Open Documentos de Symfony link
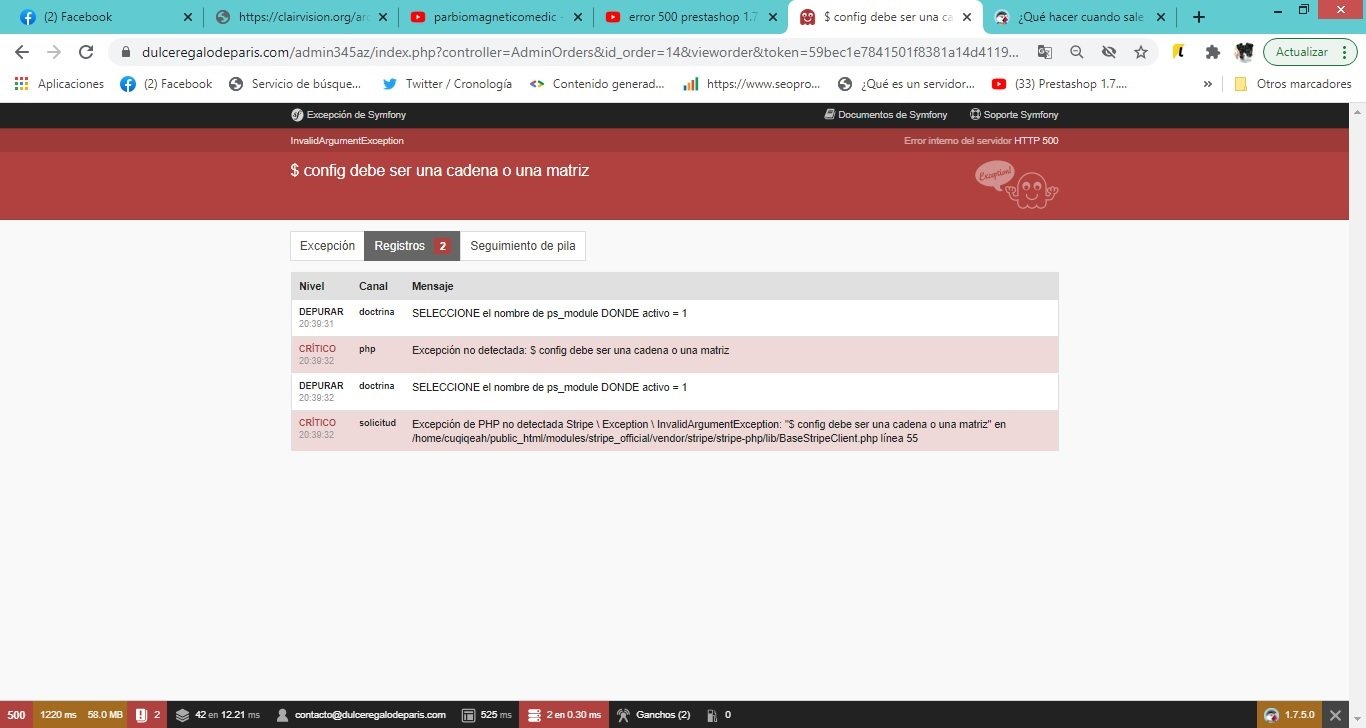The image size is (1366, 728). click(885, 115)
